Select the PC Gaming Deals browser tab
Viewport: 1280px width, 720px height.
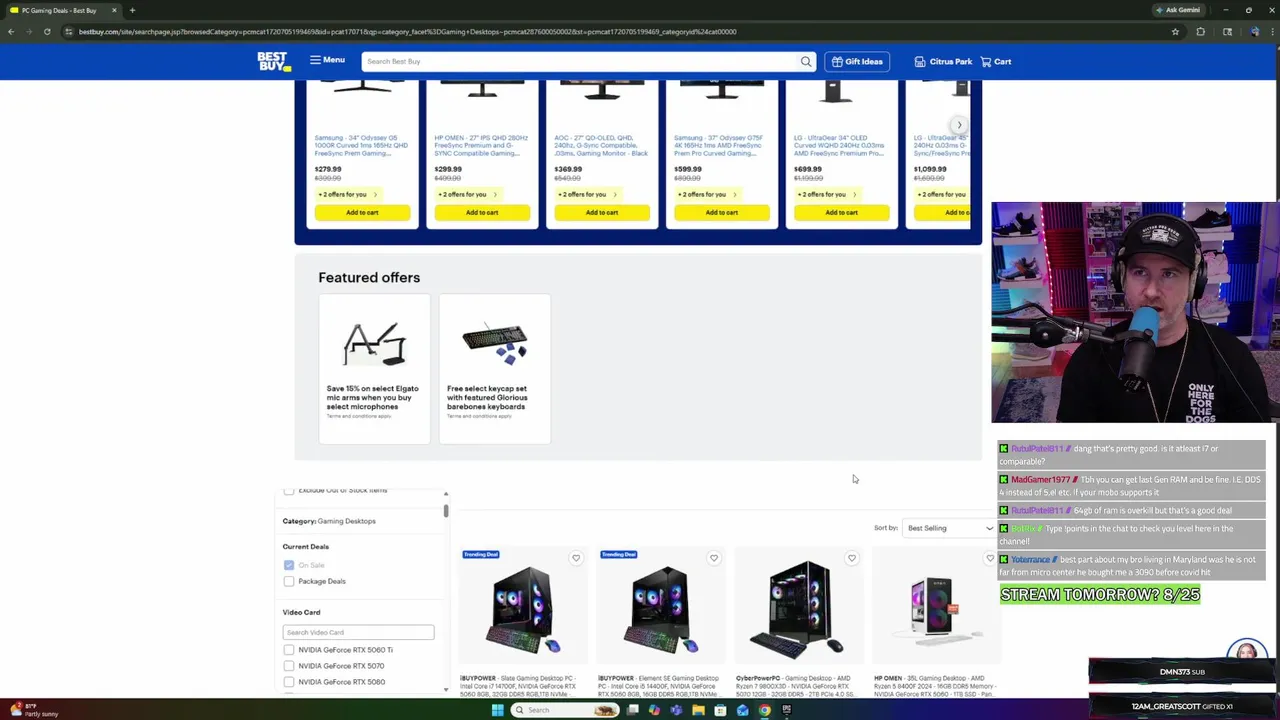[62, 10]
